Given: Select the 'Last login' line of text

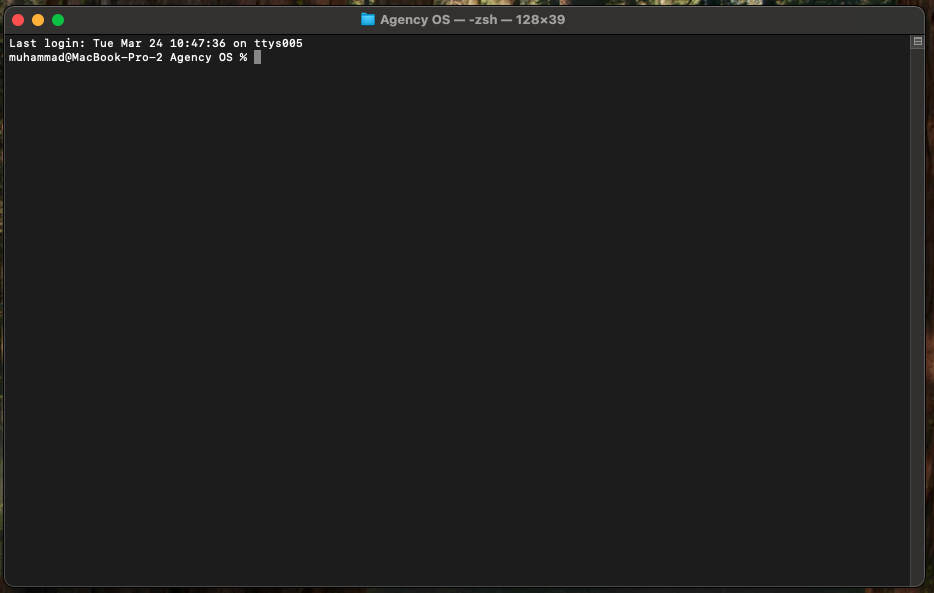Looking at the screenshot, I should click(x=155, y=43).
